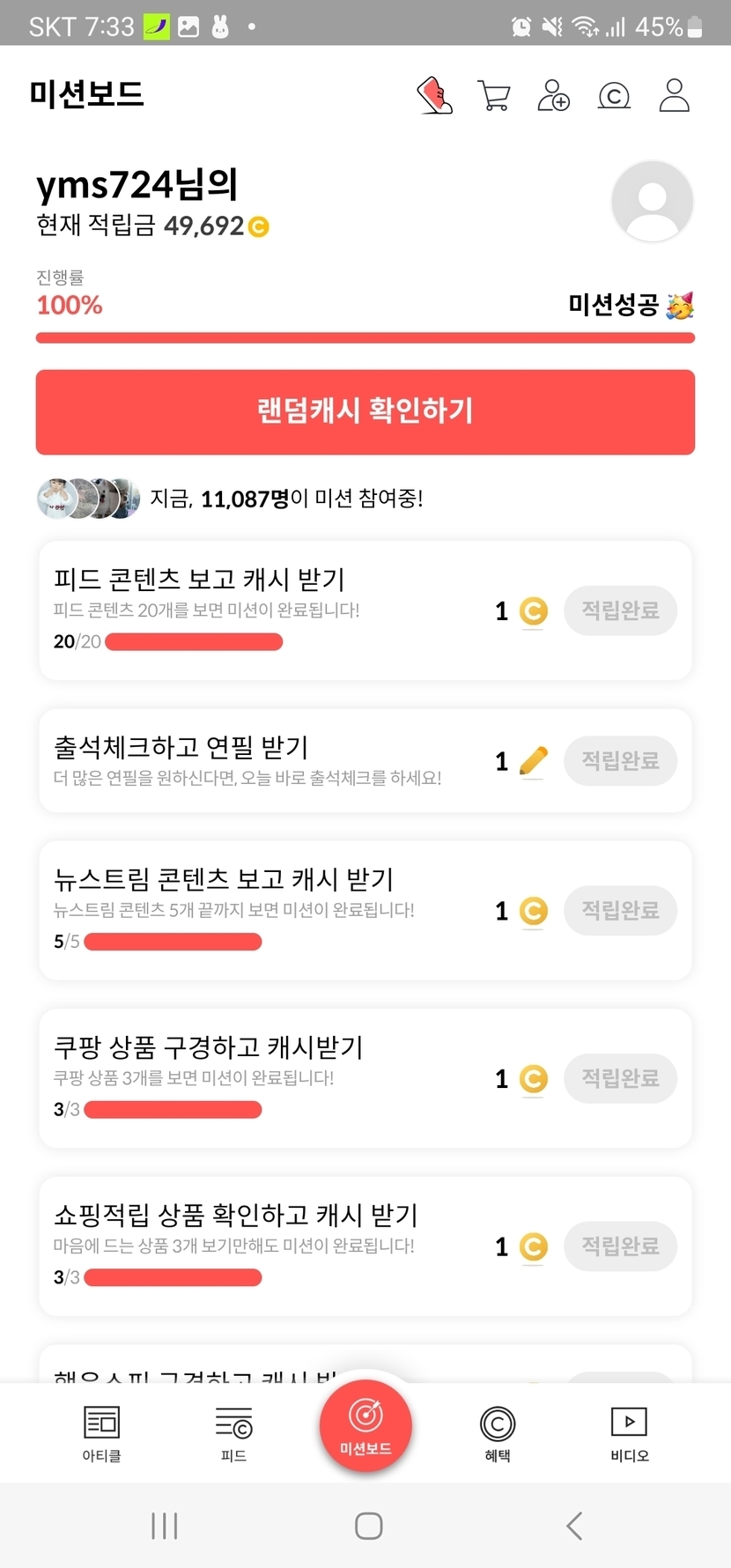Open the shopping cart
This screenshot has width=731, height=1568.
click(493, 95)
